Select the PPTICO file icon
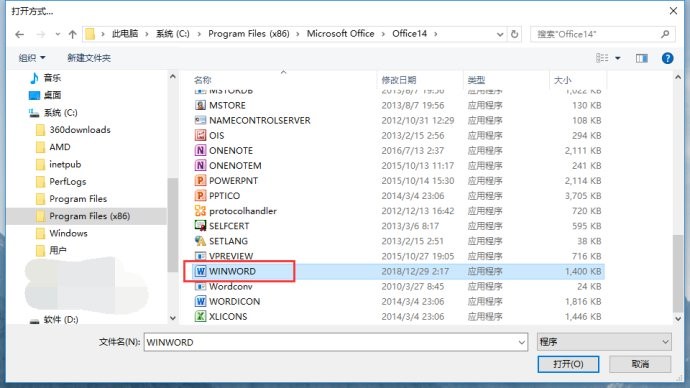 (x=200, y=196)
